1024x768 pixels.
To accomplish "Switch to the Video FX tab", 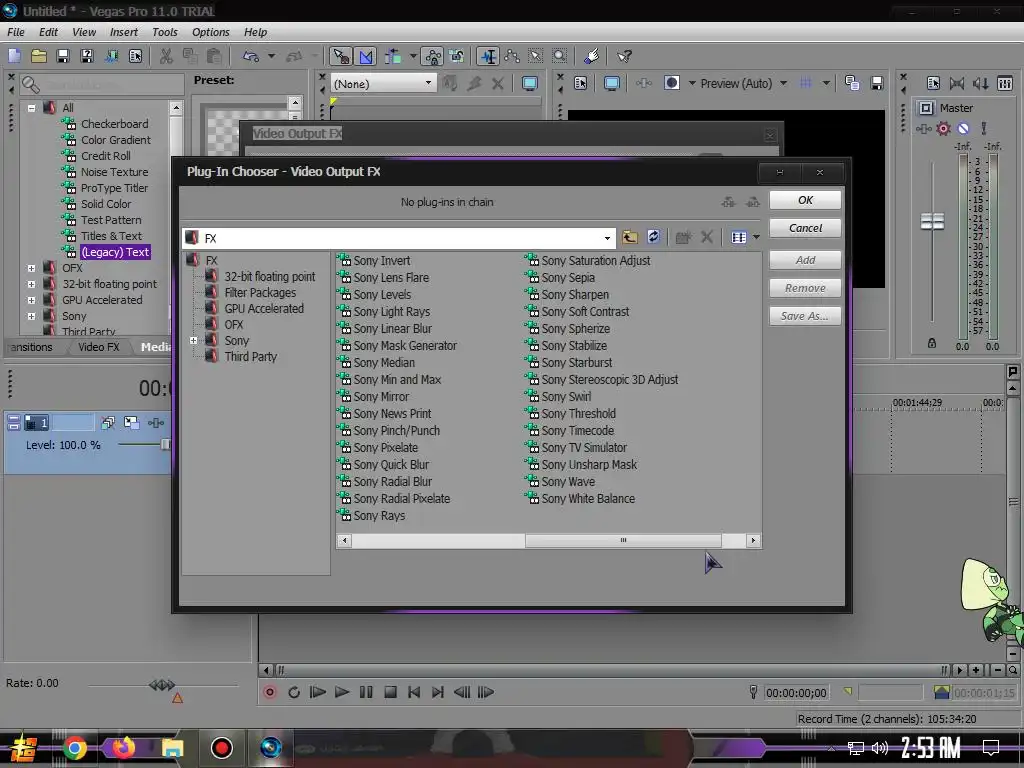I will 99,347.
